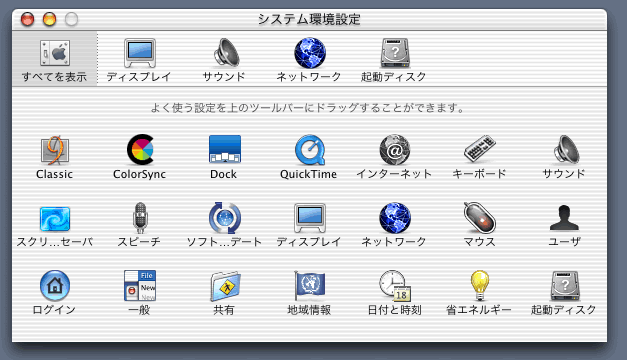Open 起動ディスク in the top toolbar

point(395,53)
